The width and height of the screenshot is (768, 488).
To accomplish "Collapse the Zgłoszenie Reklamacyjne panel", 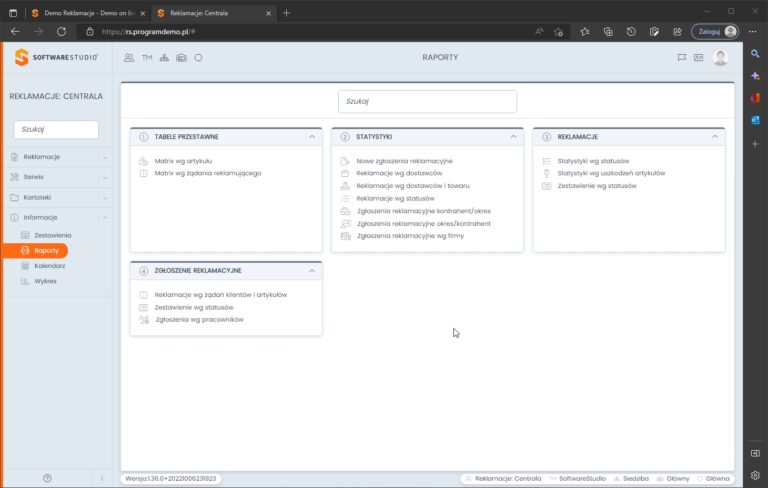I will [x=312, y=270].
